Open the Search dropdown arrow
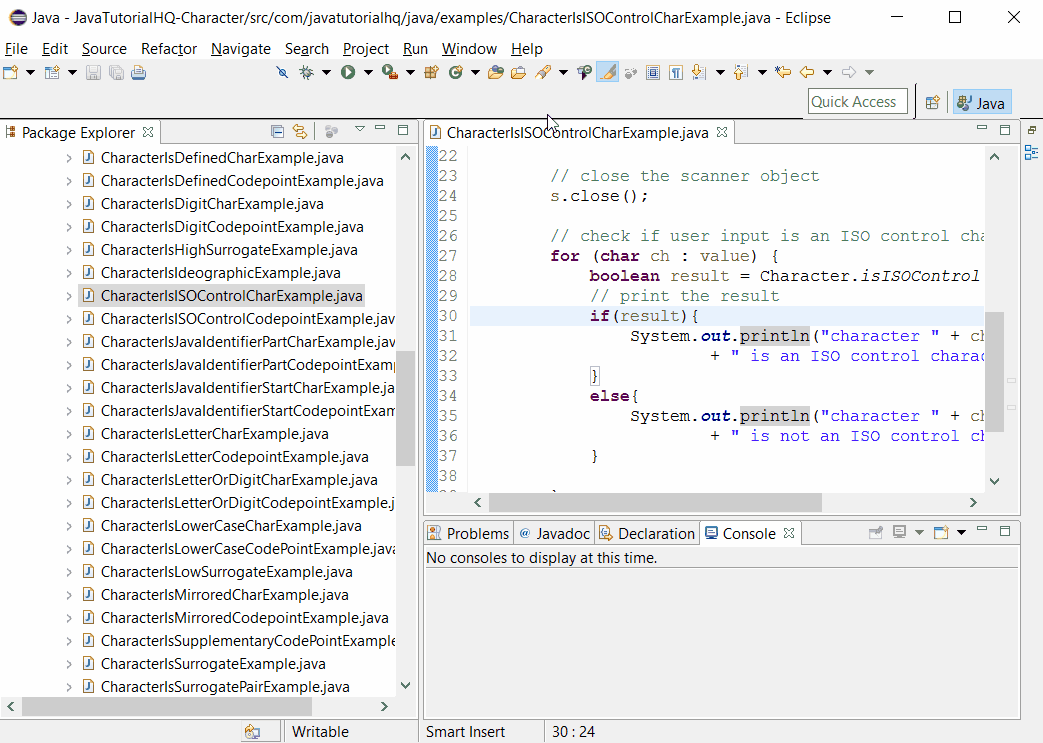The height and width of the screenshot is (743, 1043). tap(563, 73)
